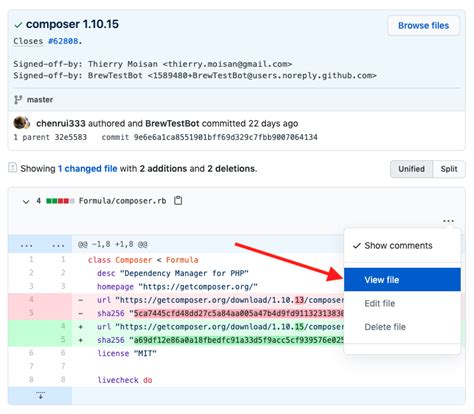Click the green commit status checkmark

(x=18, y=25)
